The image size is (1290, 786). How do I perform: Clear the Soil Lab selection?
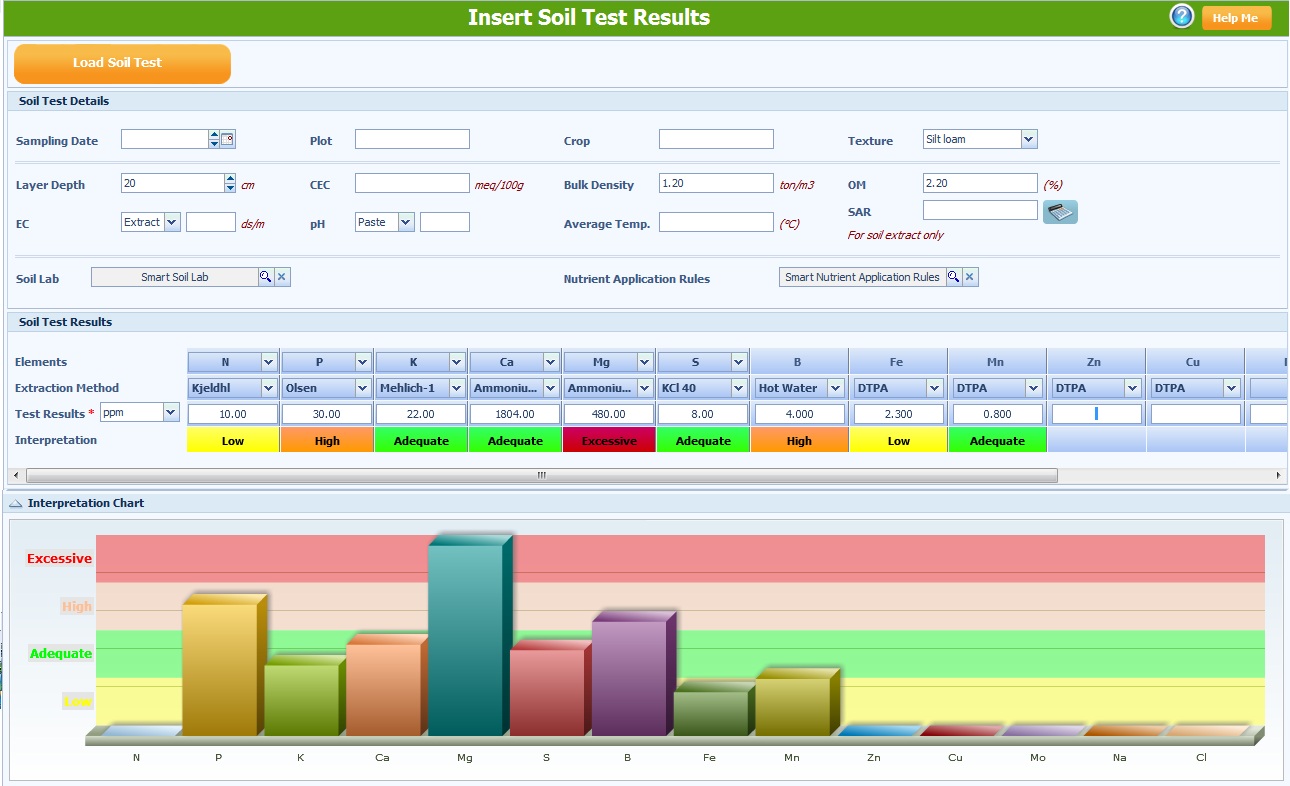coord(282,277)
